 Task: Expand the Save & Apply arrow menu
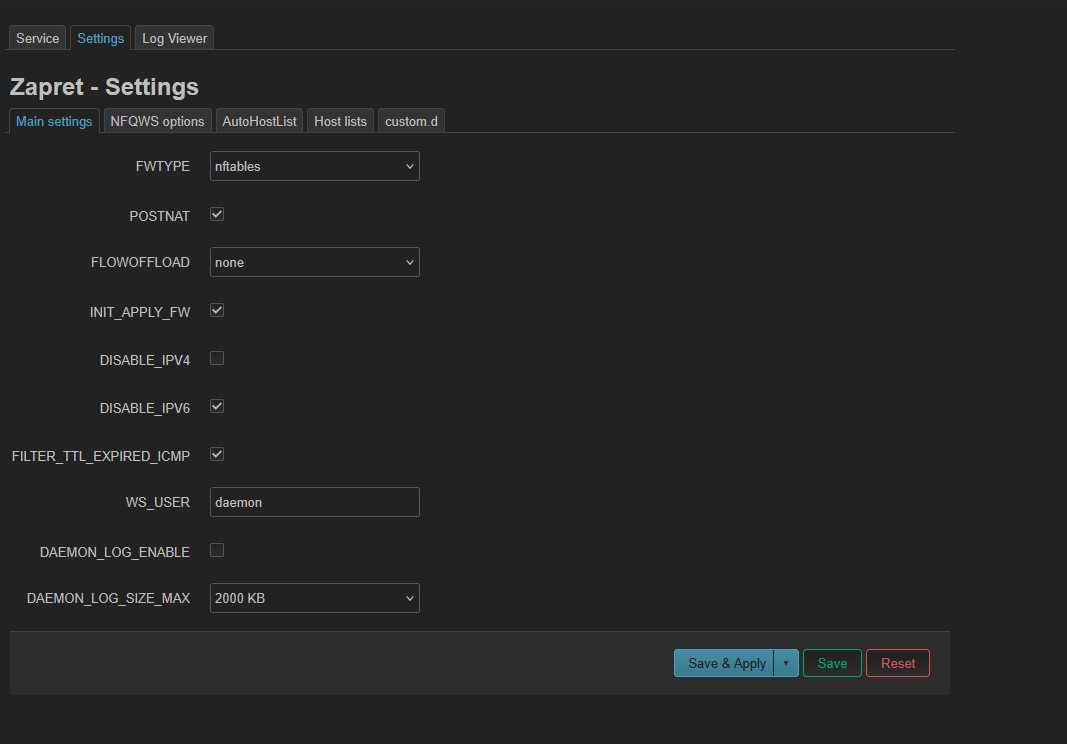point(786,663)
